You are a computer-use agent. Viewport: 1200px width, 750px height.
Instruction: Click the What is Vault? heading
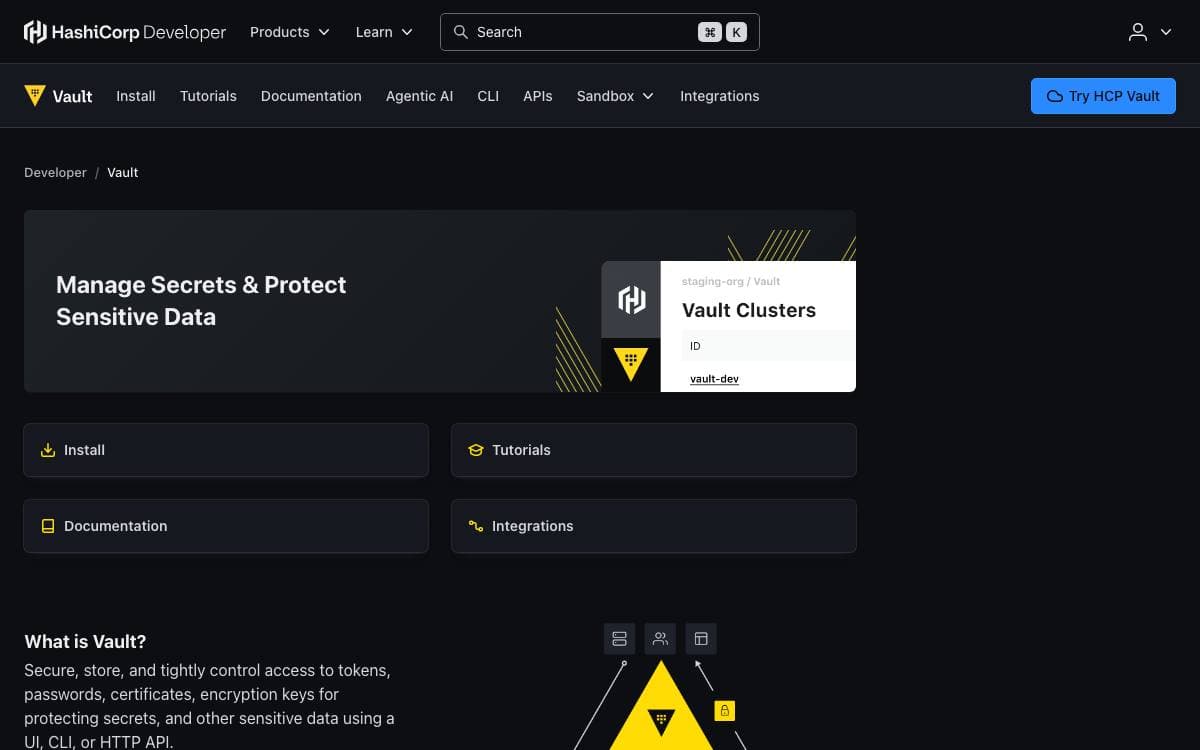85,642
